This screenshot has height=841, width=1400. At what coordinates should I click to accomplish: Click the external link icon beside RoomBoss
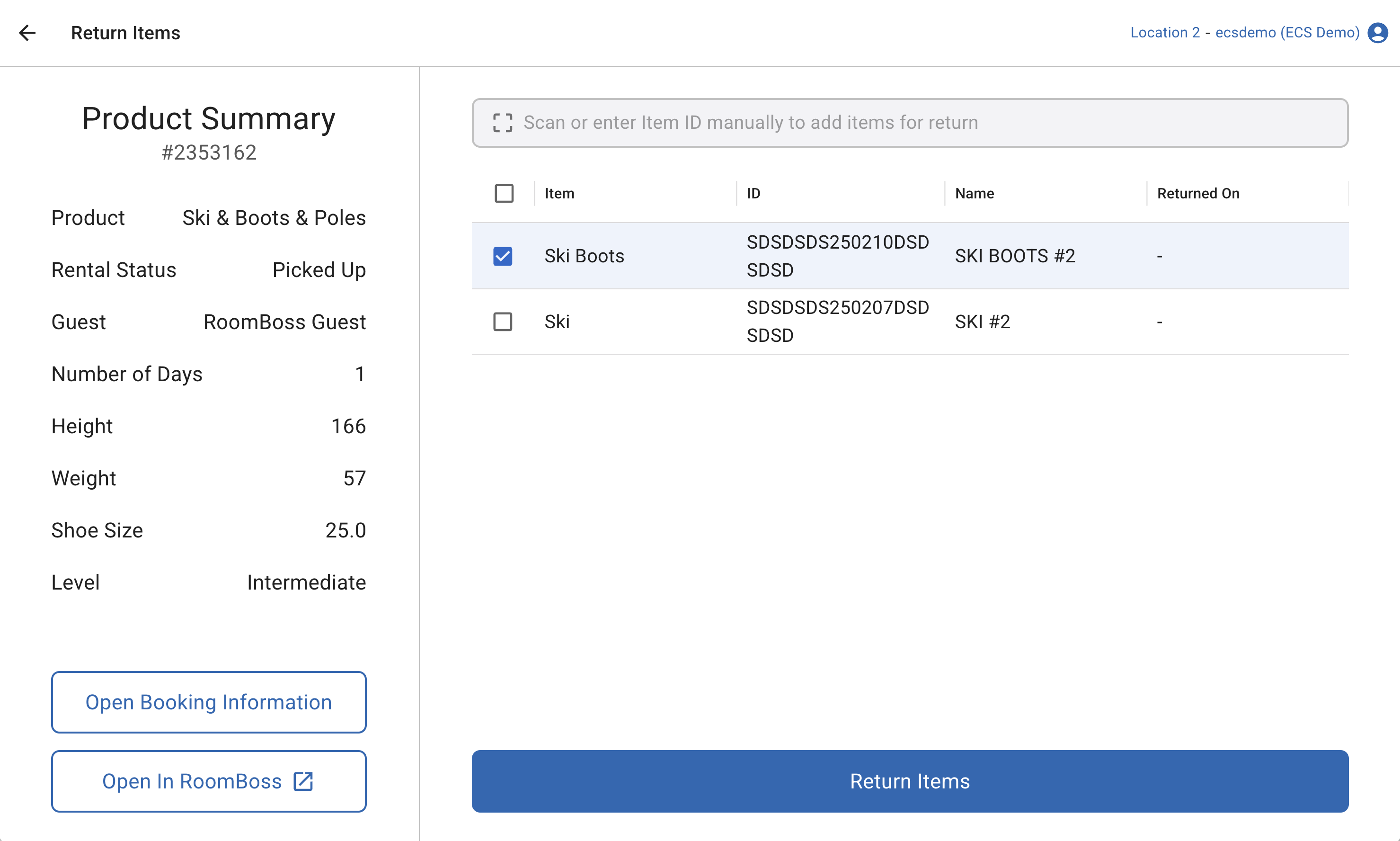click(x=303, y=781)
